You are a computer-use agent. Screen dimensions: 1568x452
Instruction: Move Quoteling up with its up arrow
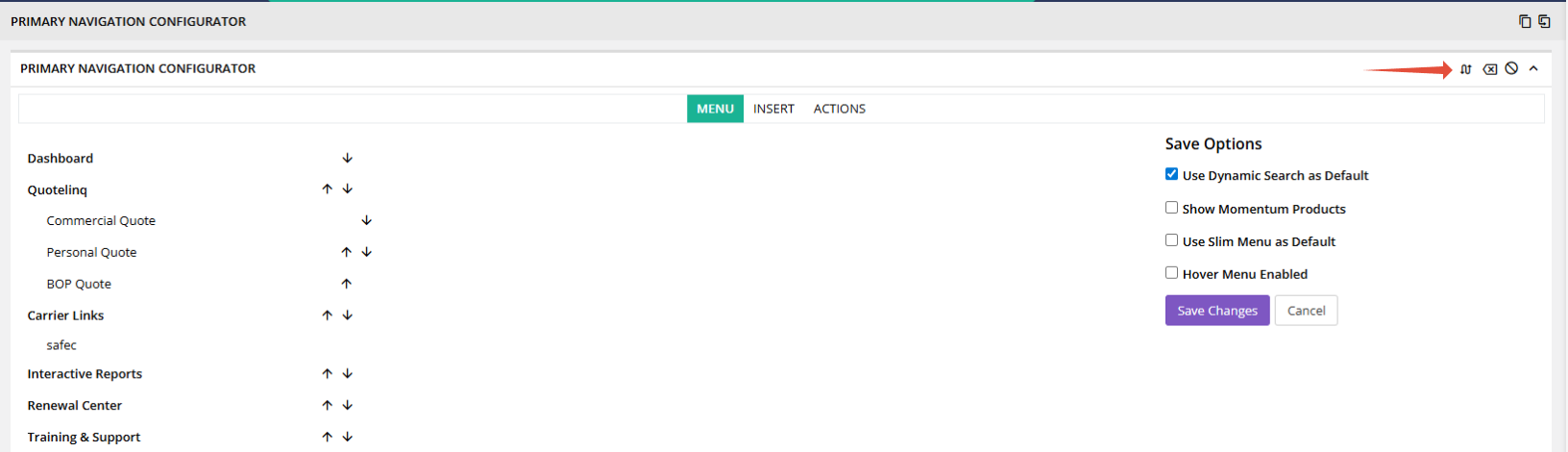click(328, 189)
